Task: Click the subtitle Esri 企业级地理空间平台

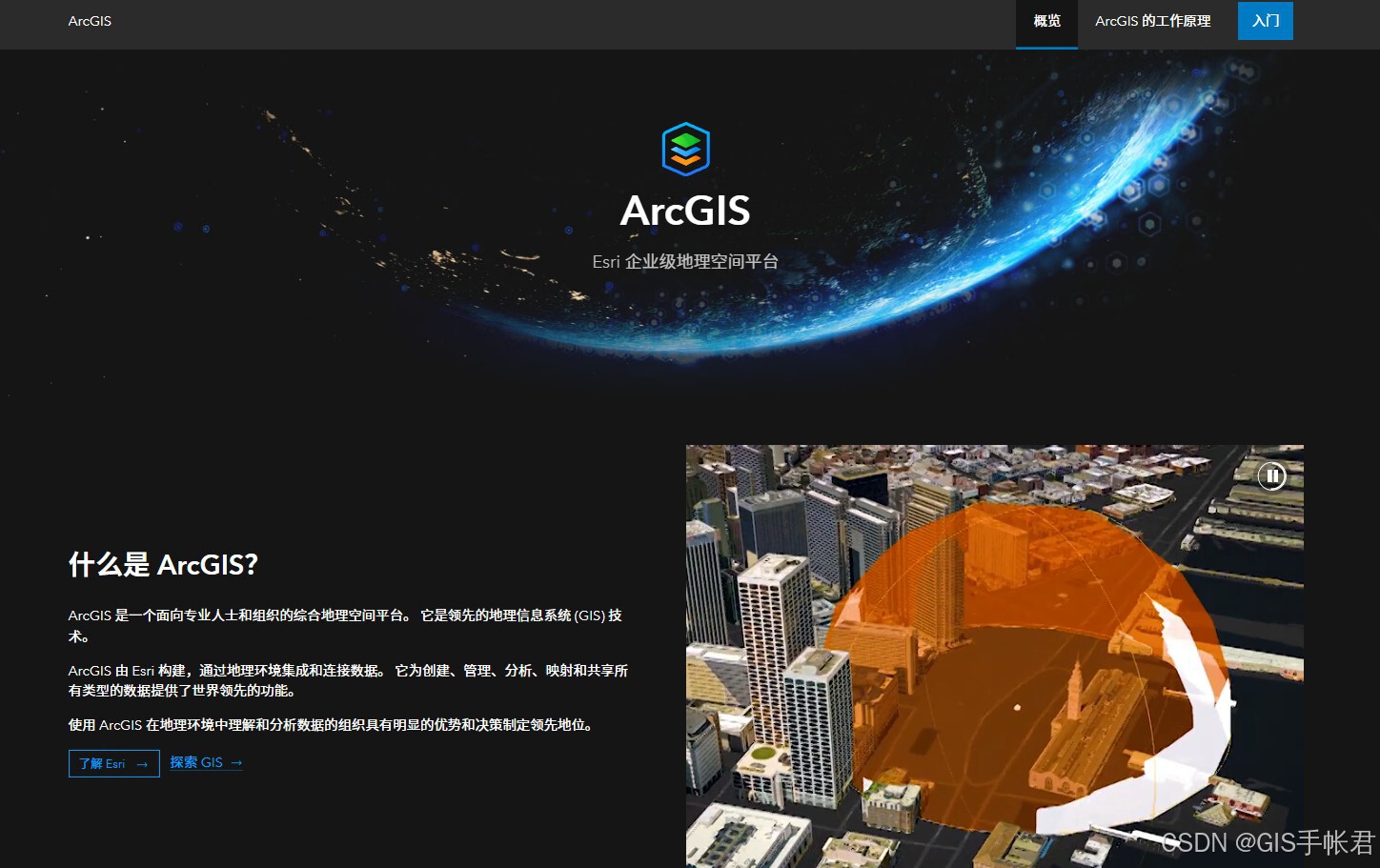Action: click(685, 261)
